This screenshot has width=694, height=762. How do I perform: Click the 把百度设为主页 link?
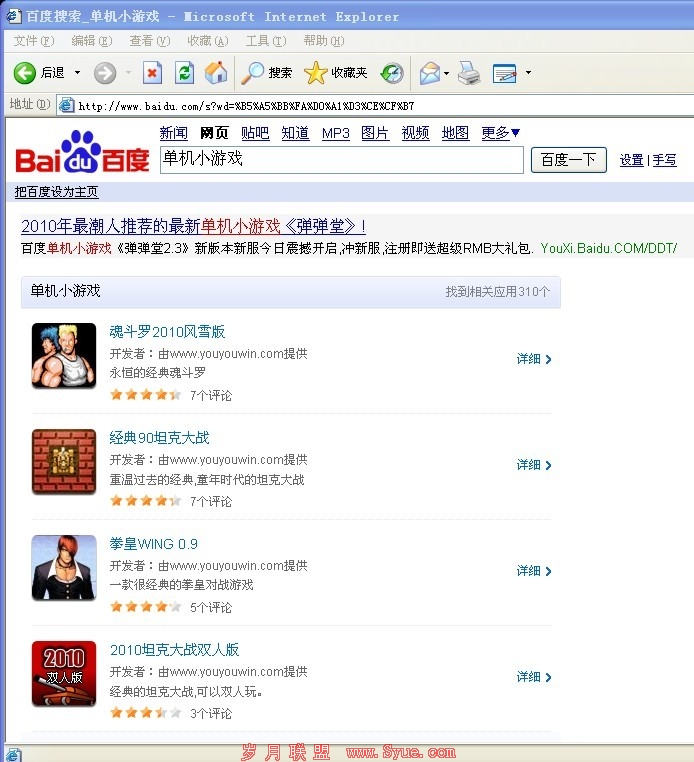pos(56,192)
